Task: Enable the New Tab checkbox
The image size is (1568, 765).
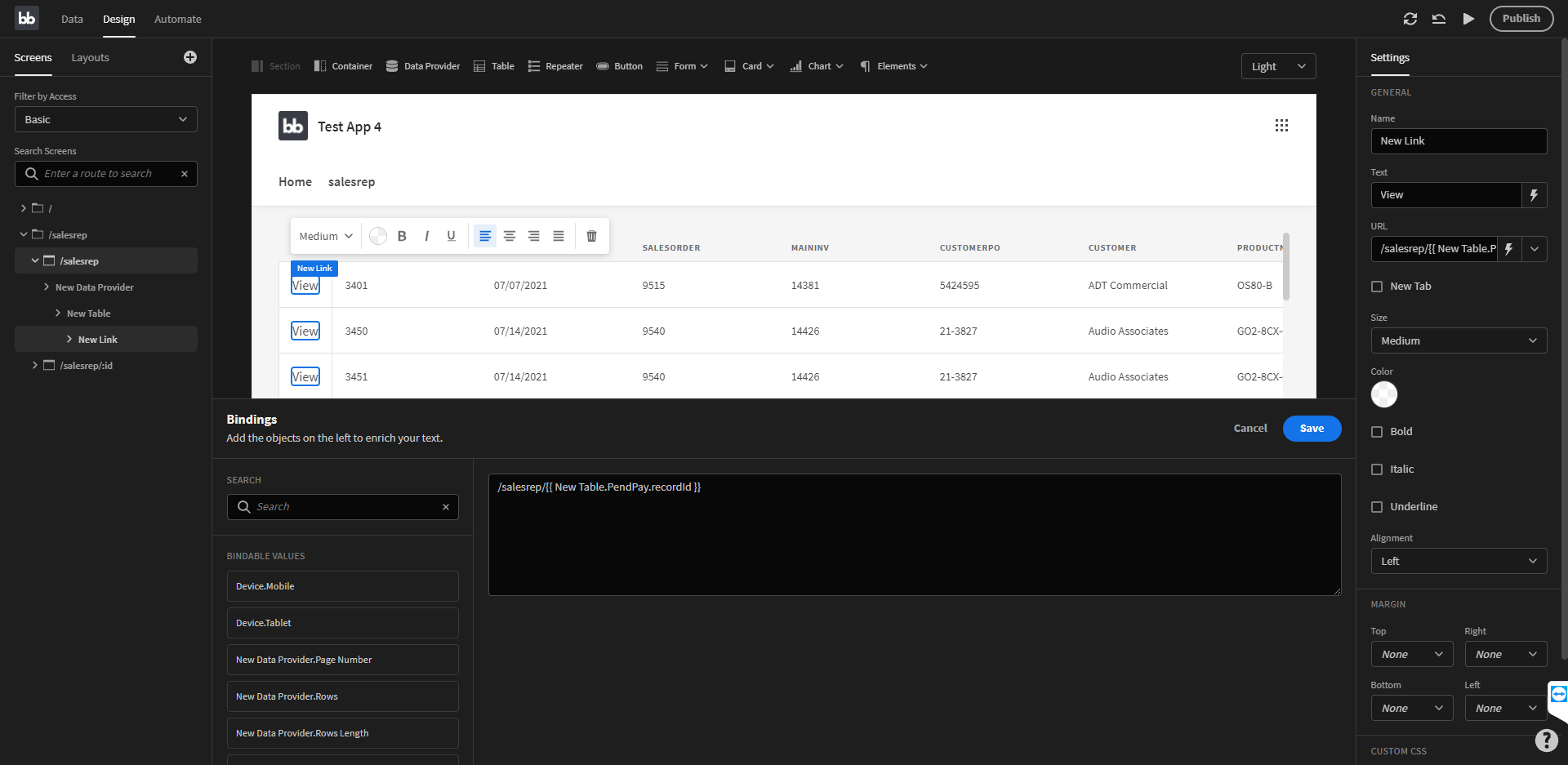Action: pos(1377,286)
